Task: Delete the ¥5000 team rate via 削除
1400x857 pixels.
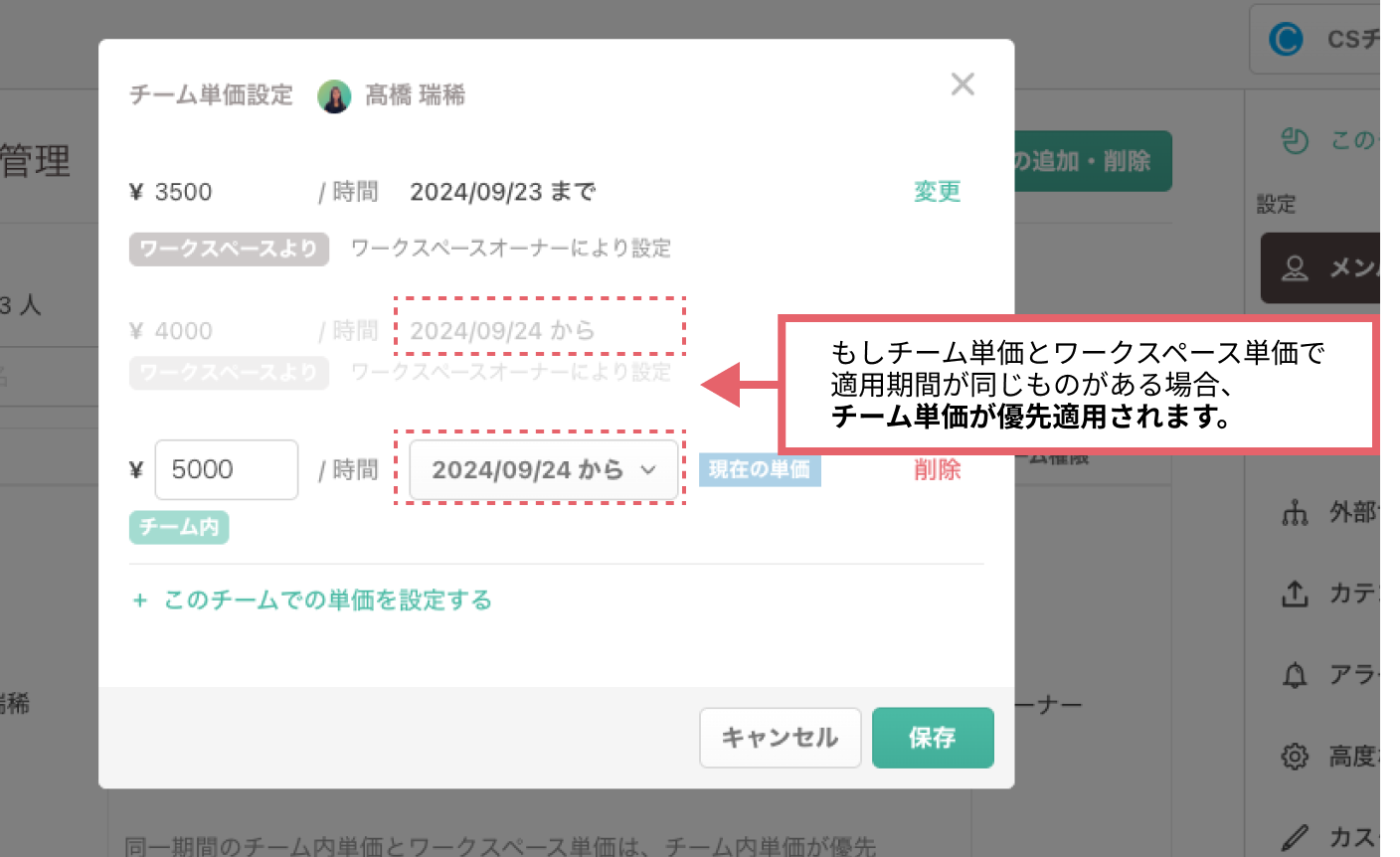Action: tap(937, 469)
